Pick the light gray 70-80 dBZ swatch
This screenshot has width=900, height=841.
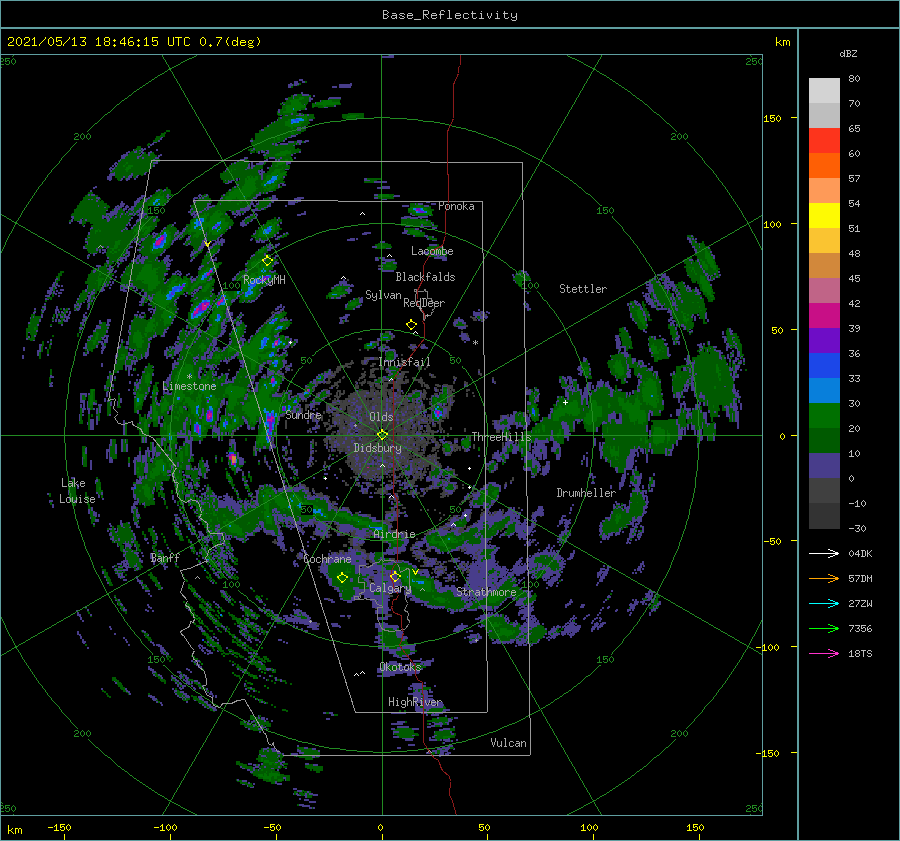click(824, 91)
